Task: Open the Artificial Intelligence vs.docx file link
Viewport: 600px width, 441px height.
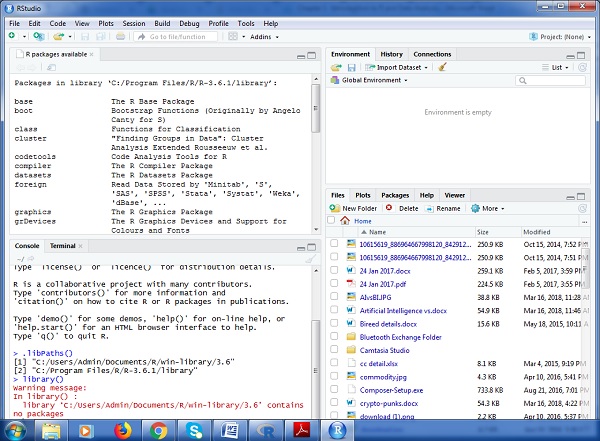Action: [405, 311]
